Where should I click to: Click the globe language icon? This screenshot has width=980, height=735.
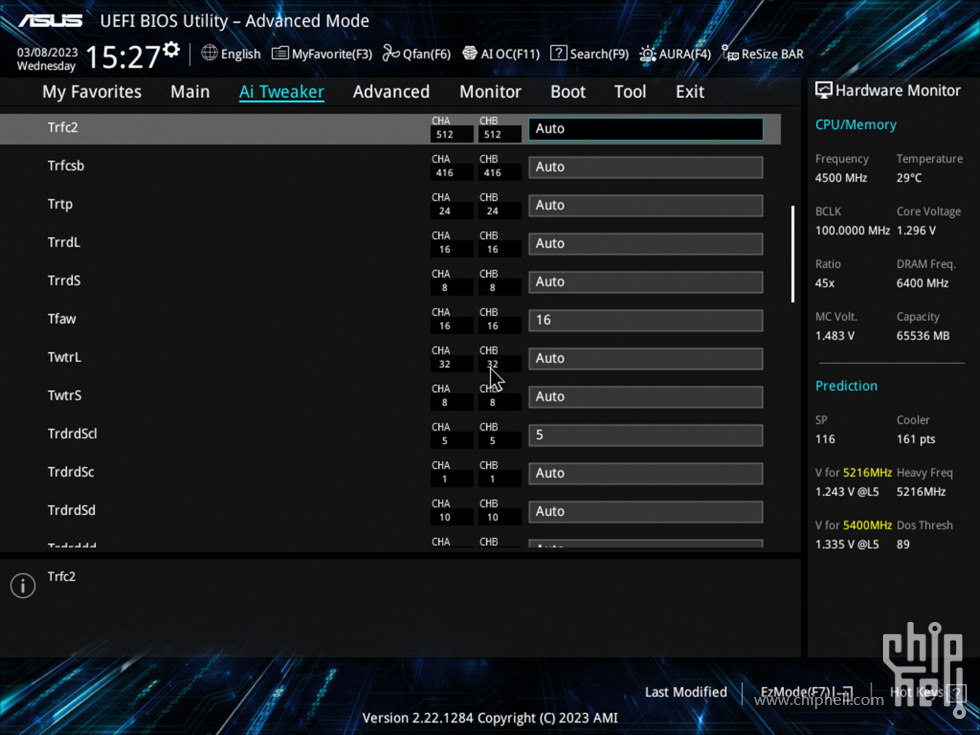tap(209, 53)
